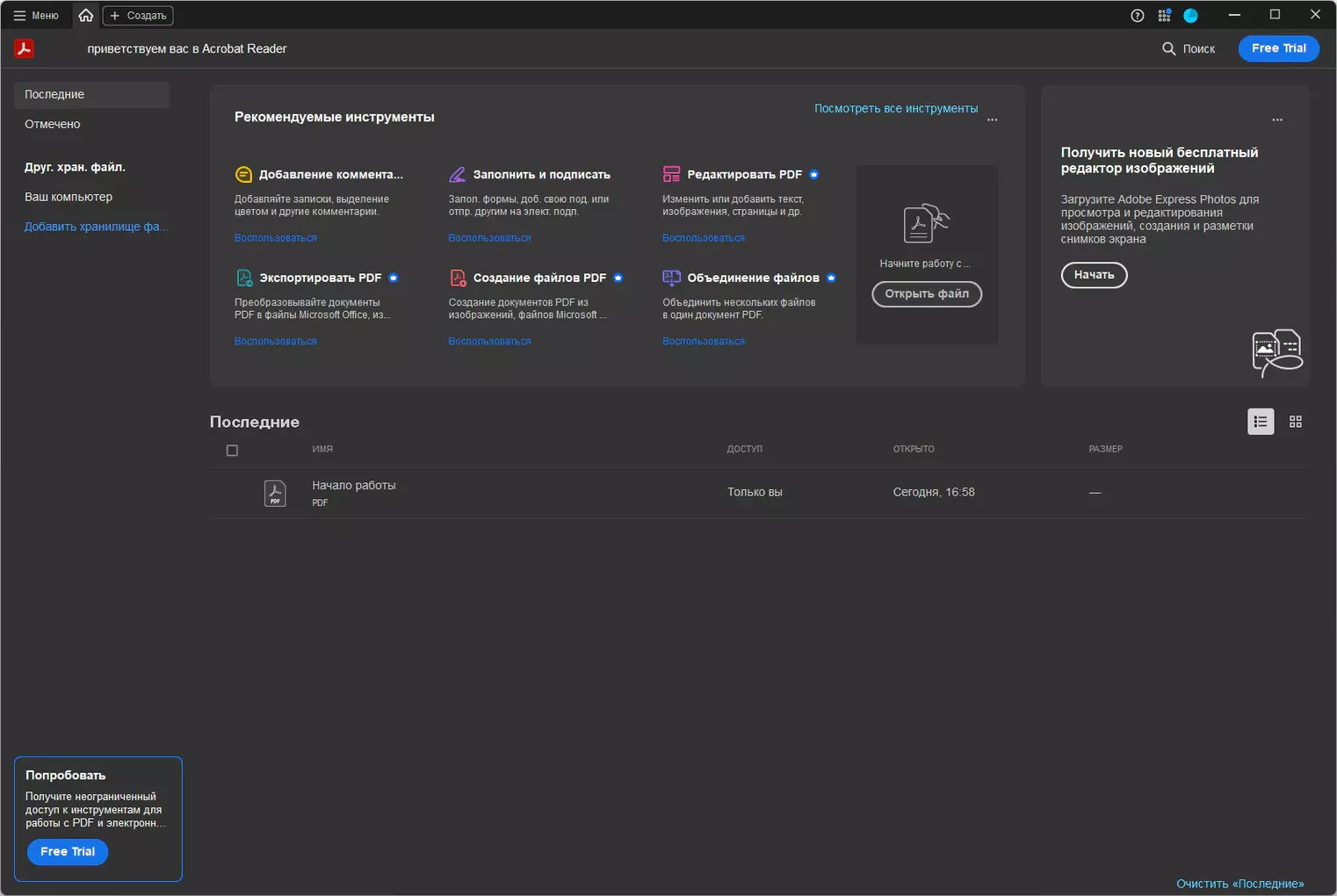The image size is (1337, 896).
Task: Go to the Home tab icon
Action: [85, 15]
